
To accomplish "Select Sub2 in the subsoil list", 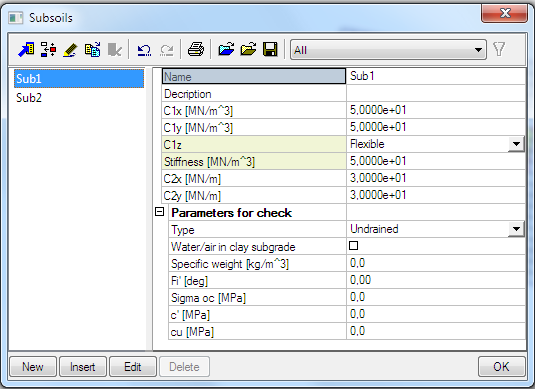I will point(29,98).
